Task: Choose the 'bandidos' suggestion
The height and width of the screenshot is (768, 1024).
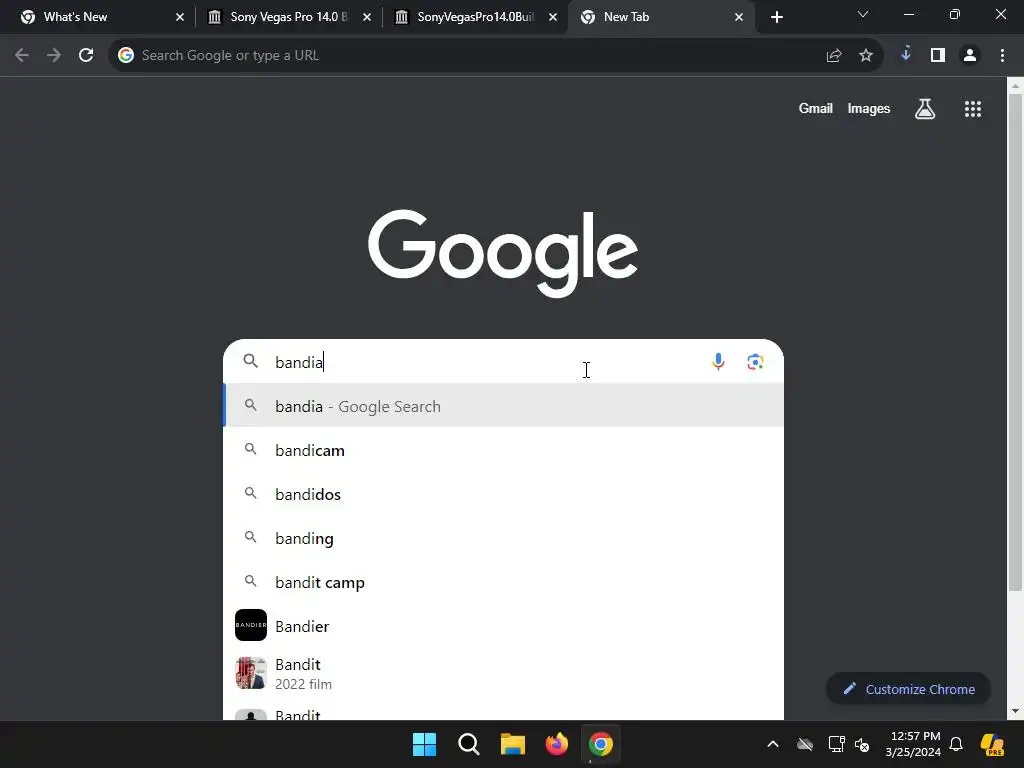Action: 504,494
